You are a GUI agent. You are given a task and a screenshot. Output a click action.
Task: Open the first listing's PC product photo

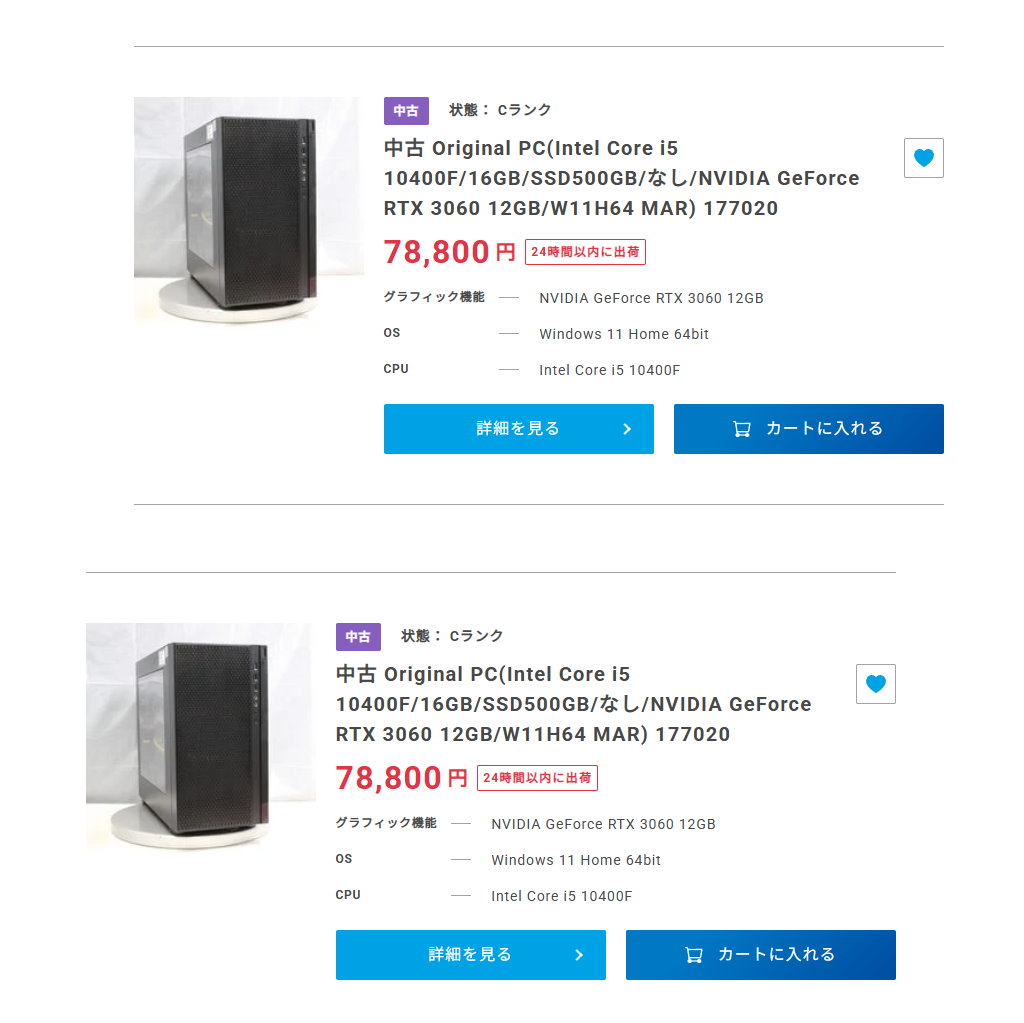(248, 210)
